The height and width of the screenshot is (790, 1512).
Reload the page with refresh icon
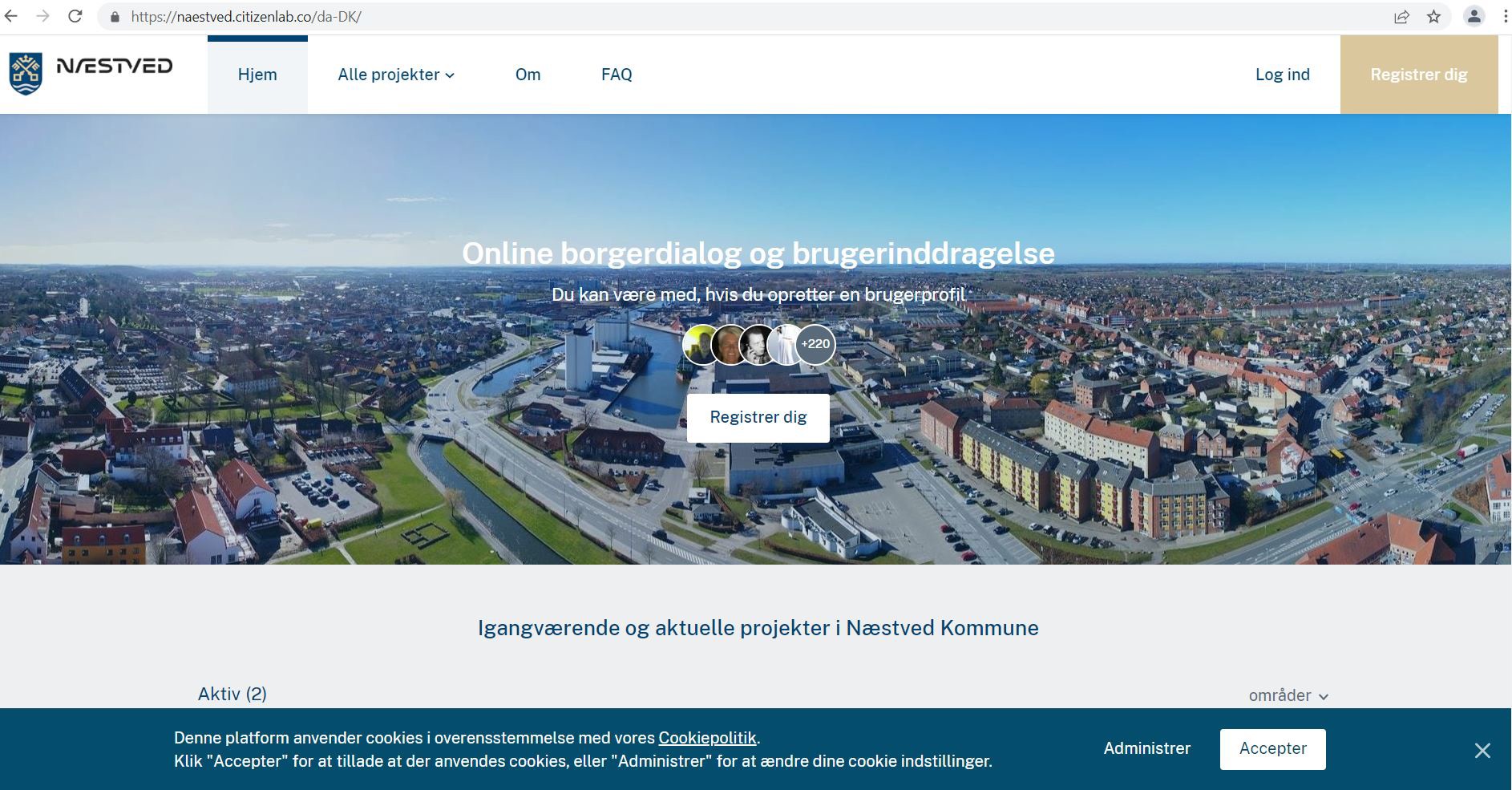click(75, 16)
